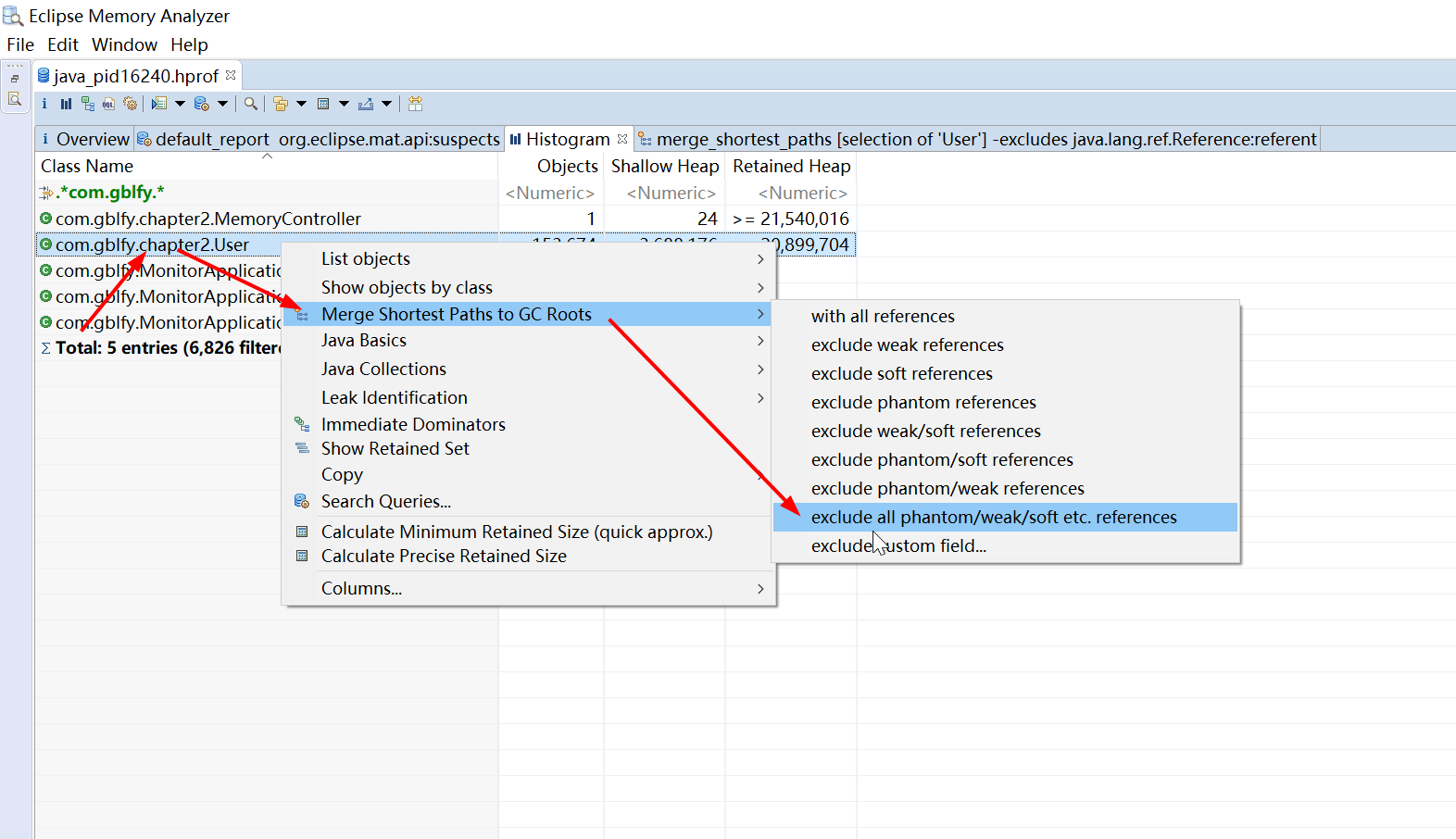
Task: Create a histogram from the toolbar
Action: 66,104
